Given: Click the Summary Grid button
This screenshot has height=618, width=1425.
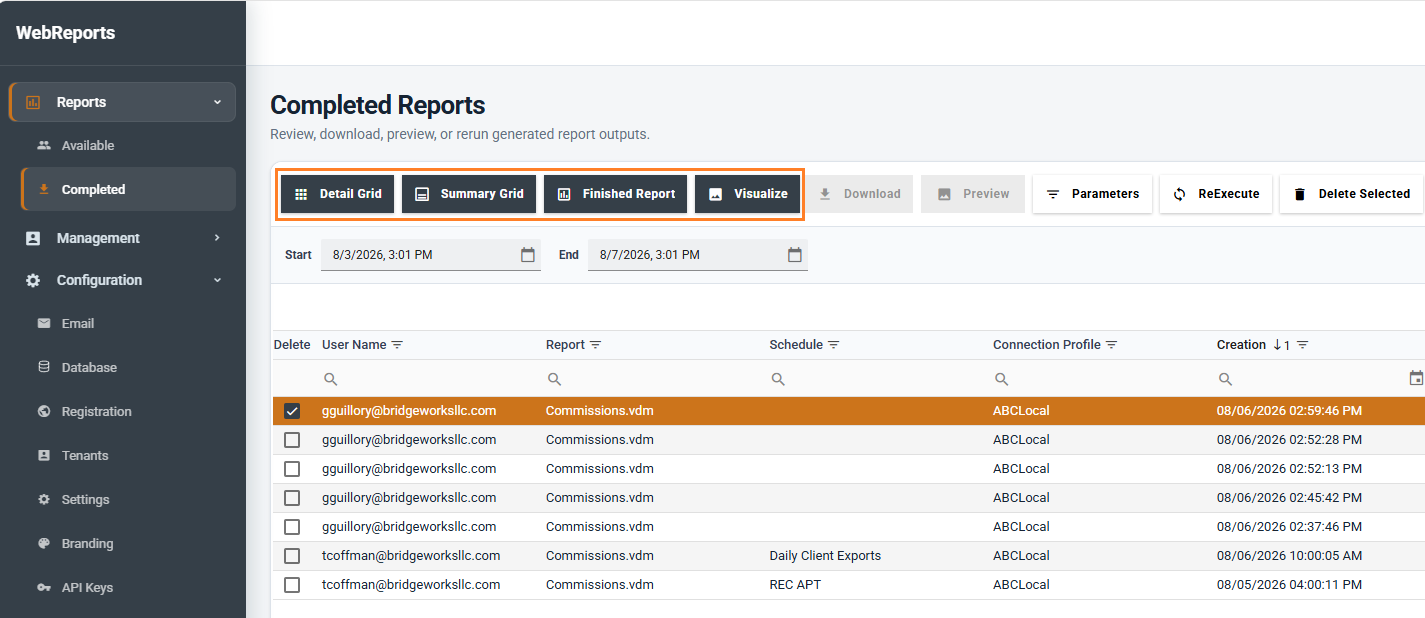Looking at the screenshot, I should coord(469,194).
